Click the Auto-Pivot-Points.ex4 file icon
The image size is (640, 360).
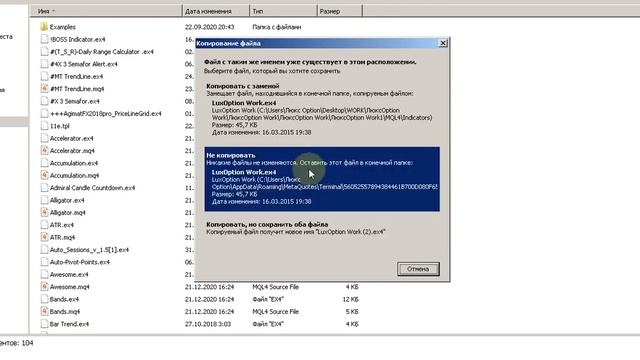[x=44, y=262]
